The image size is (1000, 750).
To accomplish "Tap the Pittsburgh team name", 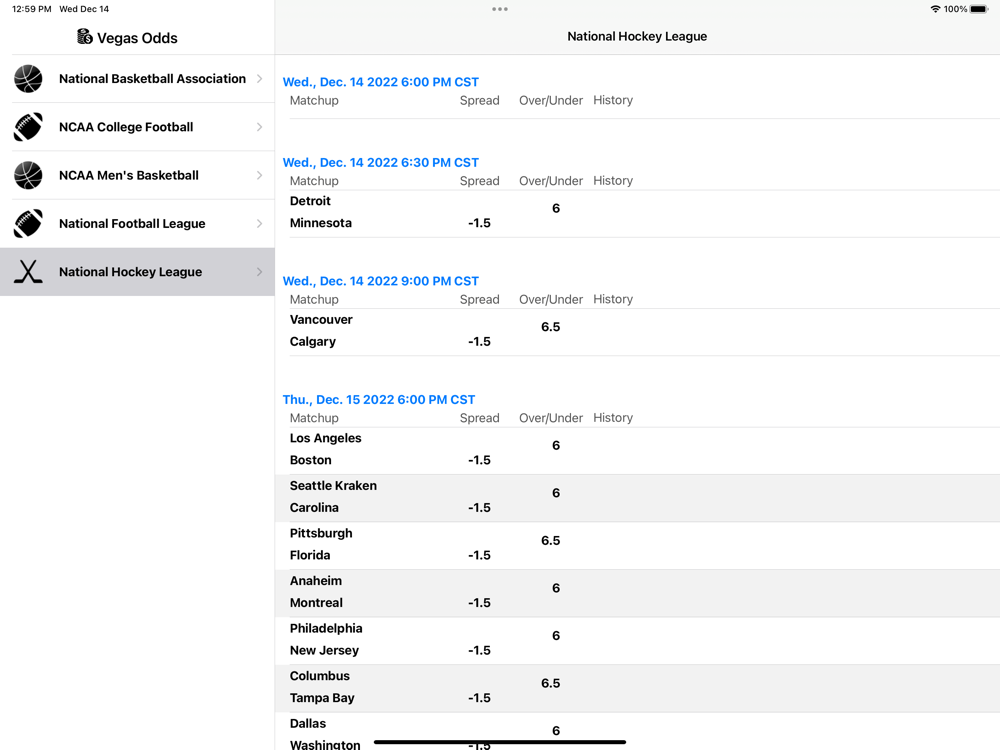I will tap(321, 533).
